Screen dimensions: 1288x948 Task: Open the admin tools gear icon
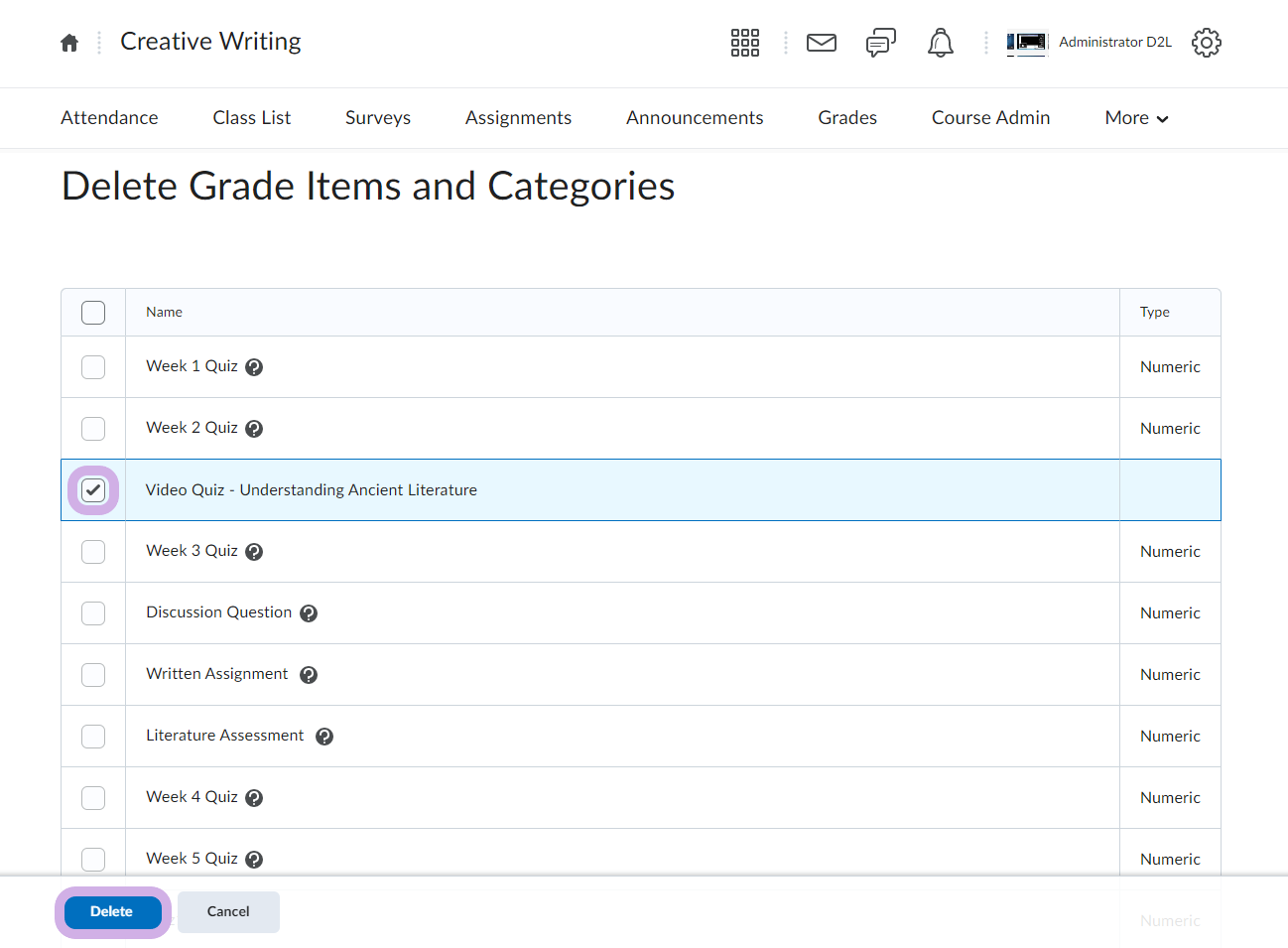point(1206,43)
